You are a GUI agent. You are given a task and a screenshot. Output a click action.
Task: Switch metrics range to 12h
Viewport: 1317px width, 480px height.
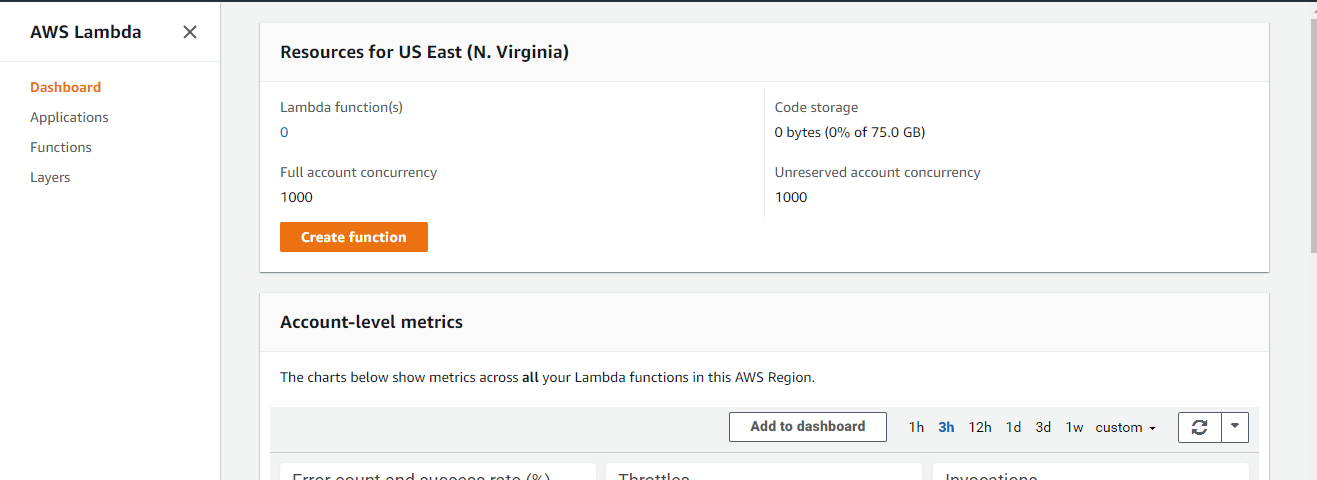[980, 427]
